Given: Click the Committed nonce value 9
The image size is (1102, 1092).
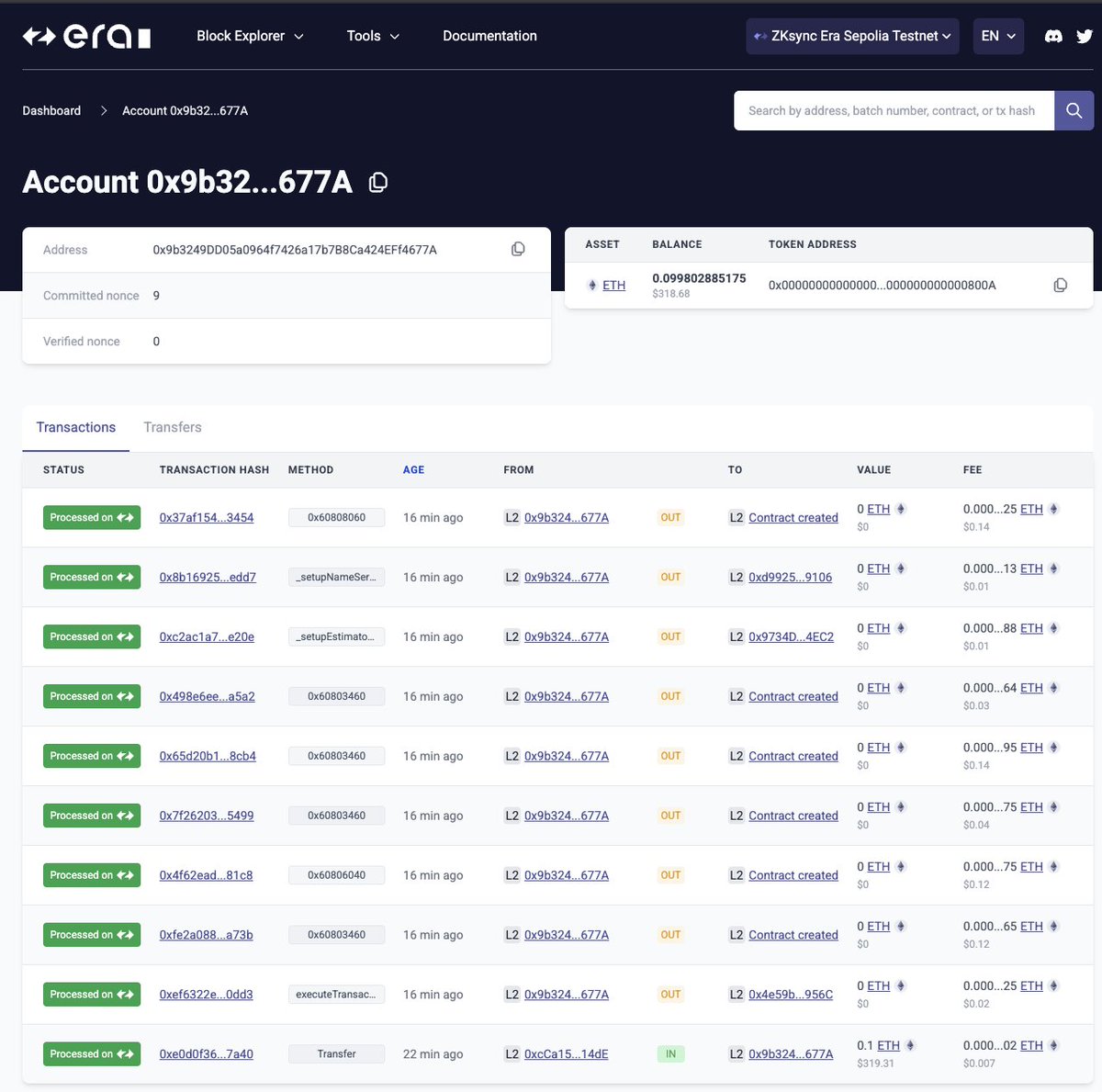Looking at the screenshot, I should point(156,296).
